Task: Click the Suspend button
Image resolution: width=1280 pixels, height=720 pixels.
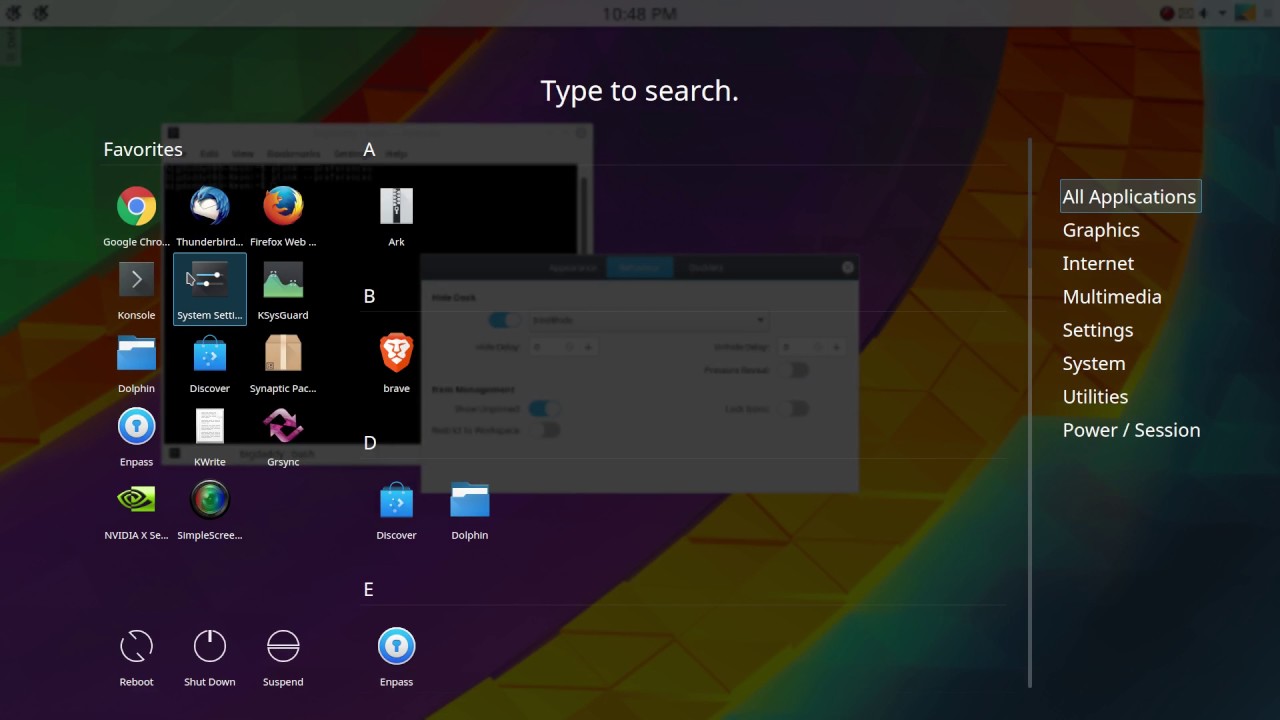Action: [x=283, y=655]
